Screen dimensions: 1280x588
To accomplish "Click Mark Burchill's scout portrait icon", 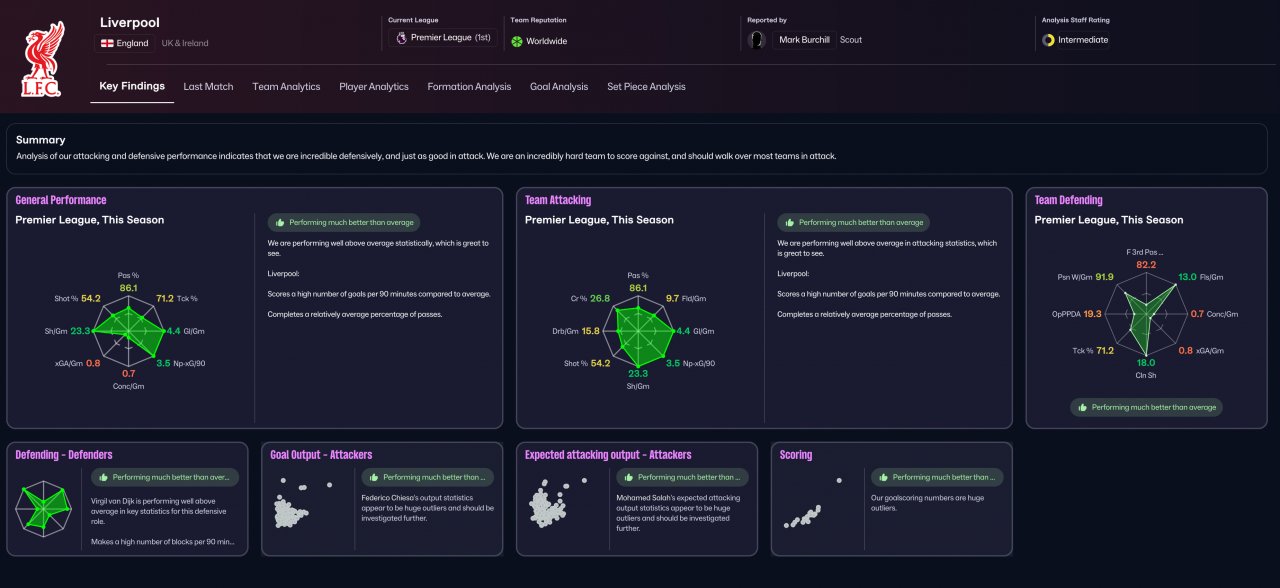I will 757,40.
